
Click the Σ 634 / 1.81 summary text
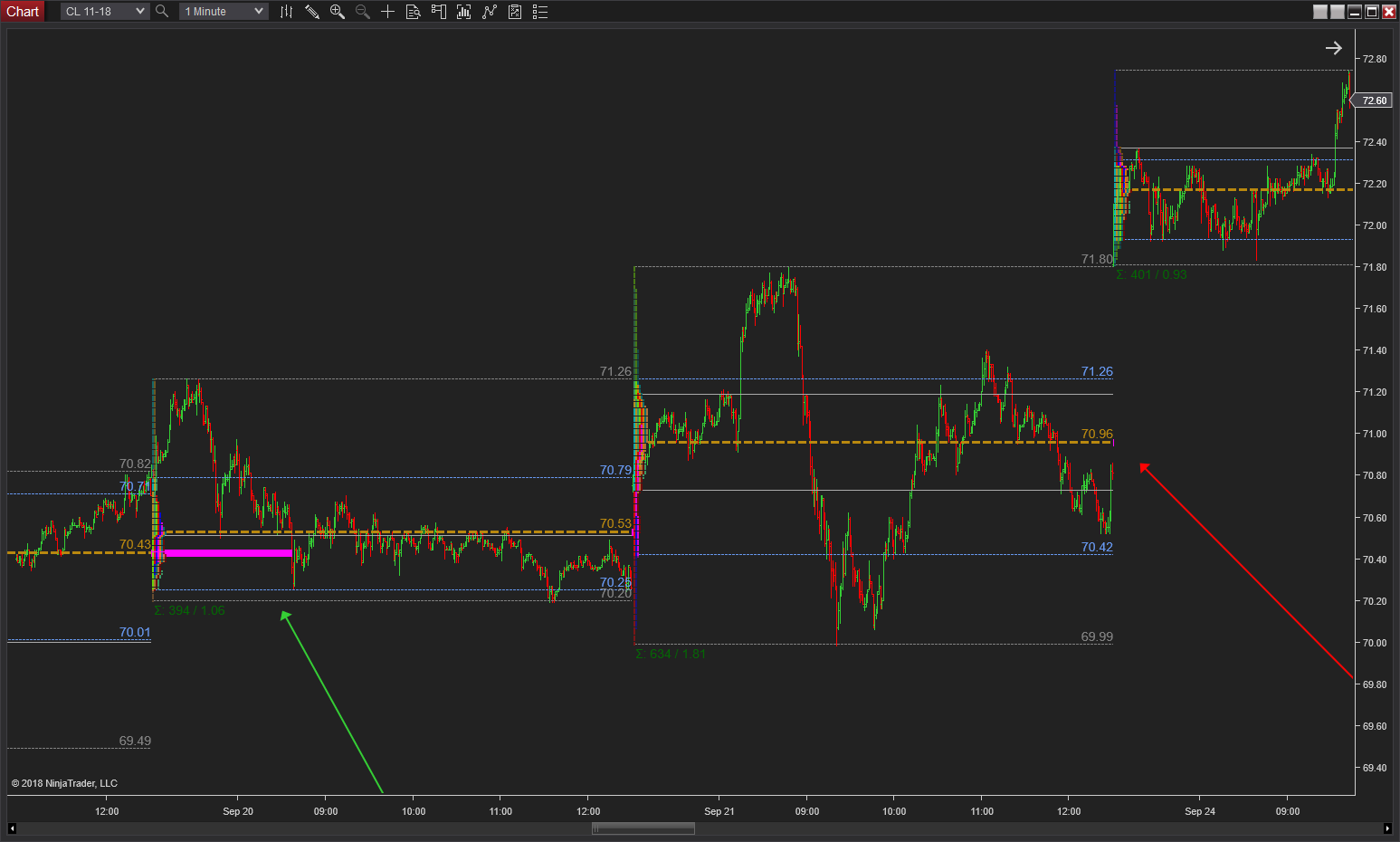point(671,654)
